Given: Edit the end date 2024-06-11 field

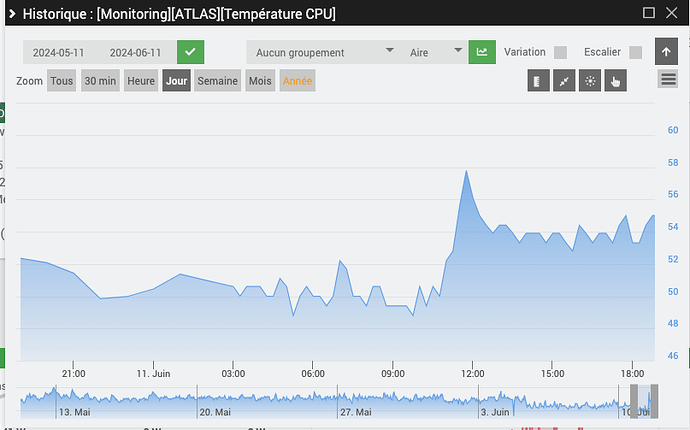Looking at the screenshot, I should point(136,52).
